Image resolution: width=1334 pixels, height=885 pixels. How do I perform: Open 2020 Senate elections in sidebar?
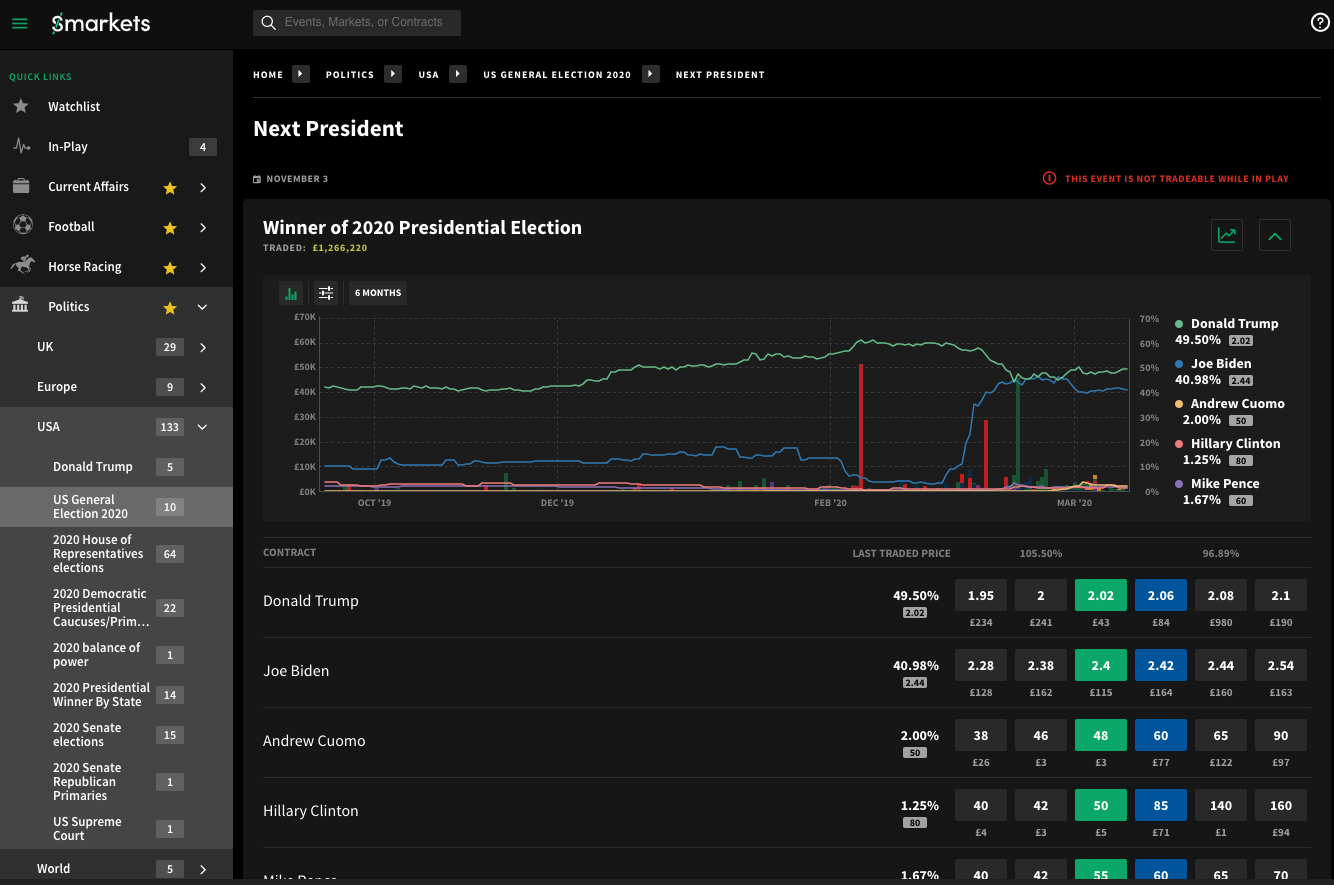pos(87,735)
